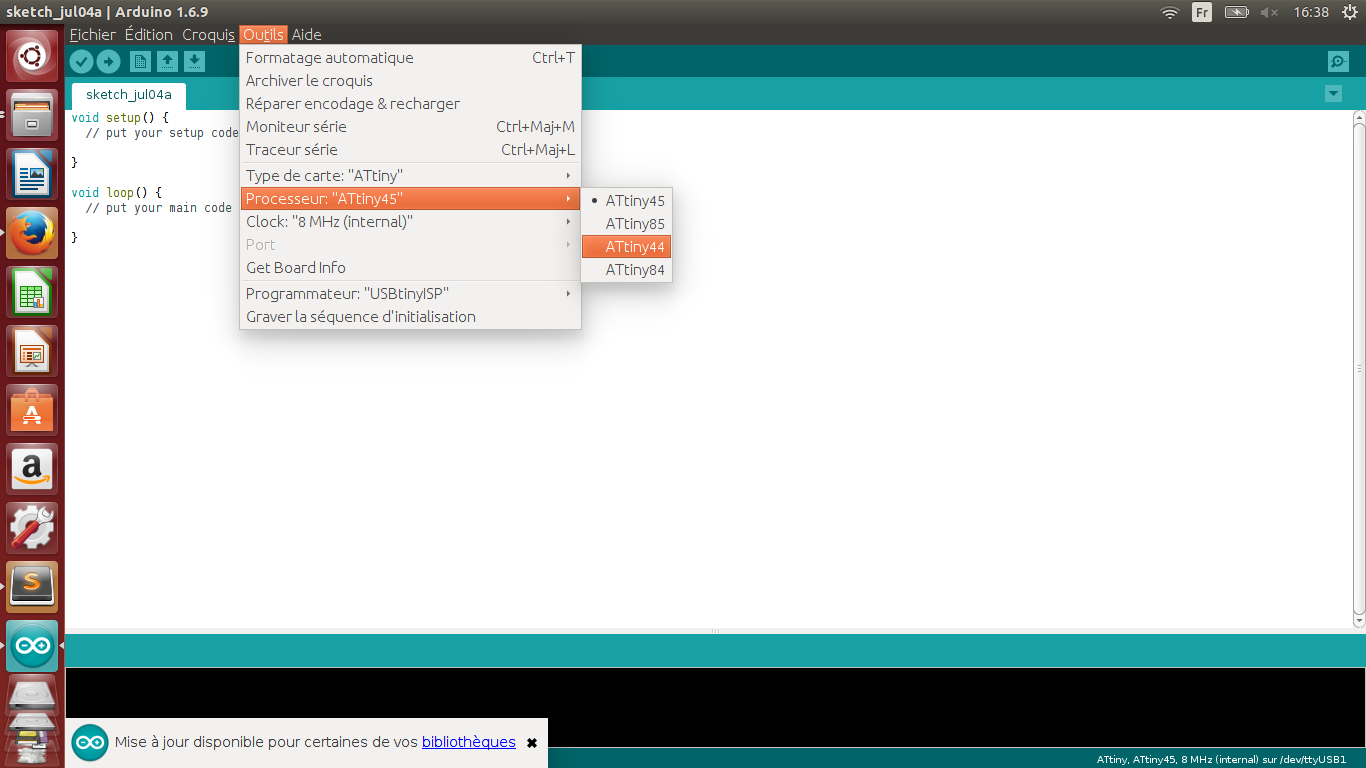Open System Settings wrench icon

pos(33,528)
